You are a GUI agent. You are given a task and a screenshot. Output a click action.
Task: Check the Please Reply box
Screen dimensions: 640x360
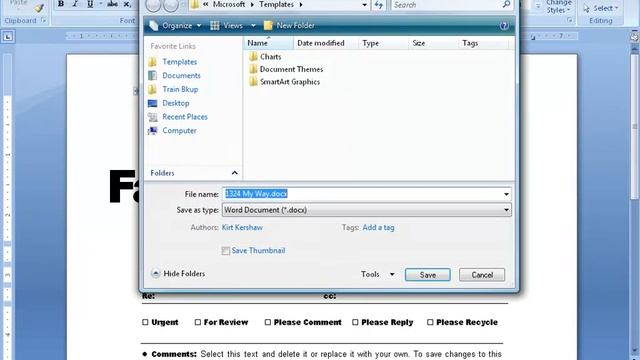click(x=355, y=322)
